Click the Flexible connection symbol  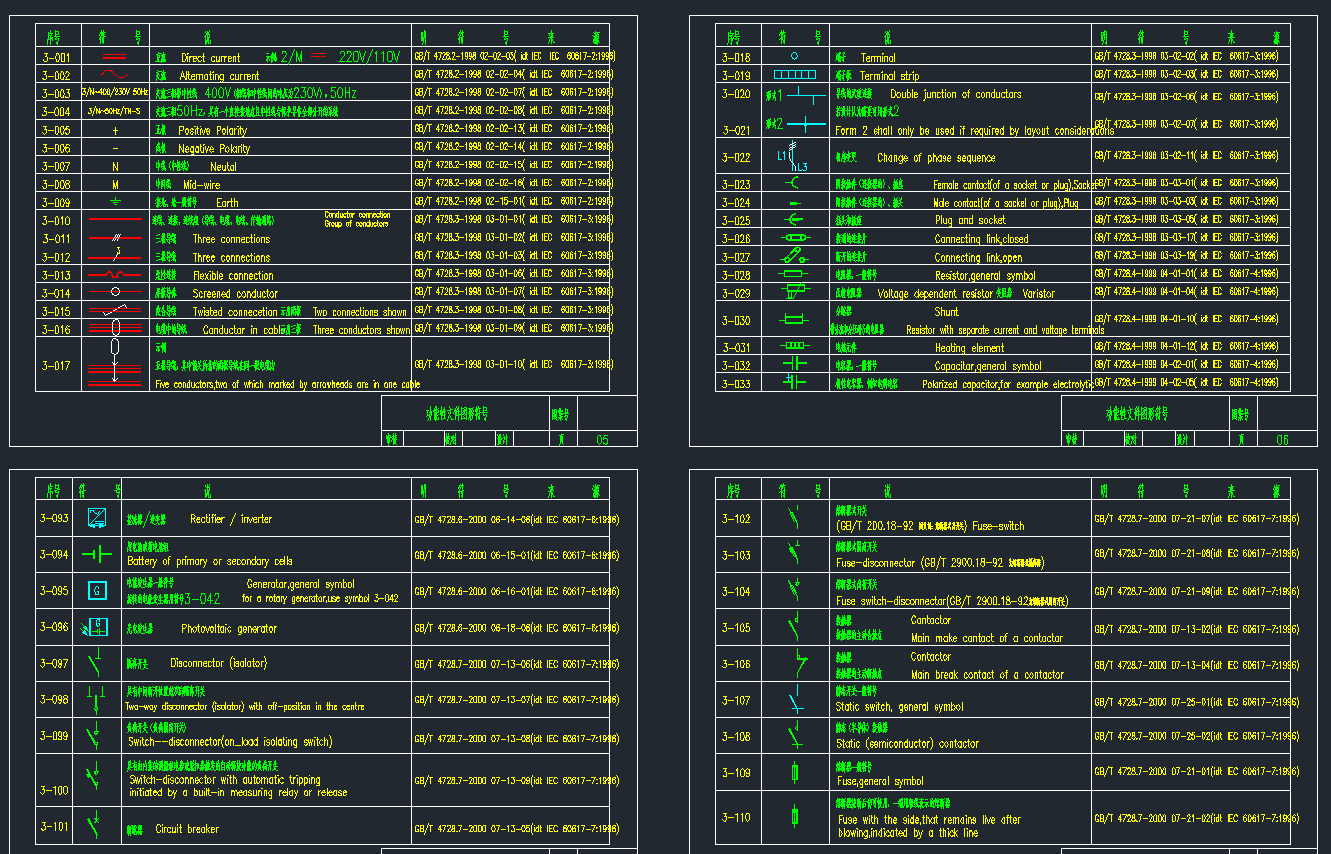(x=114, y=275)
